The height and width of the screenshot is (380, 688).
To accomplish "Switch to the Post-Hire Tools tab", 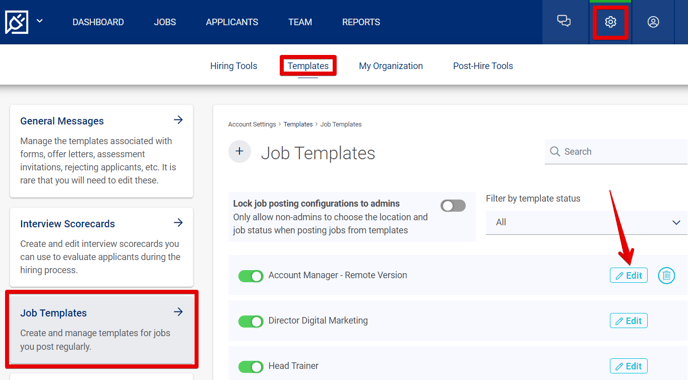I will [483, 66].
